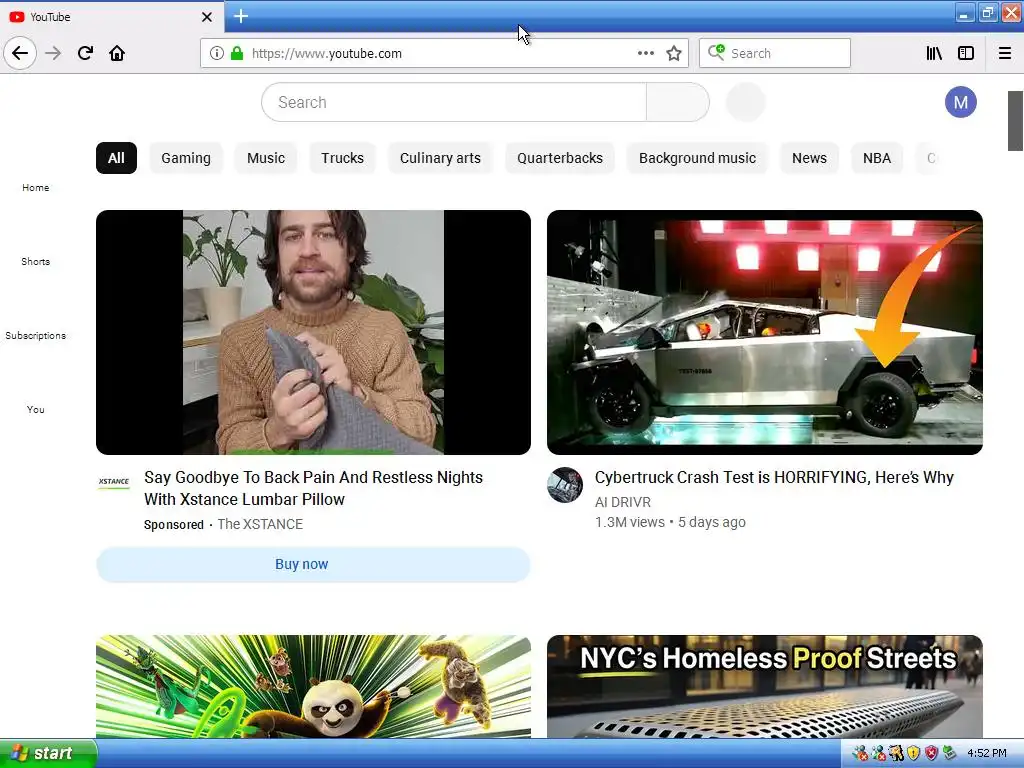Open the browser home page icon

[117, 53]
